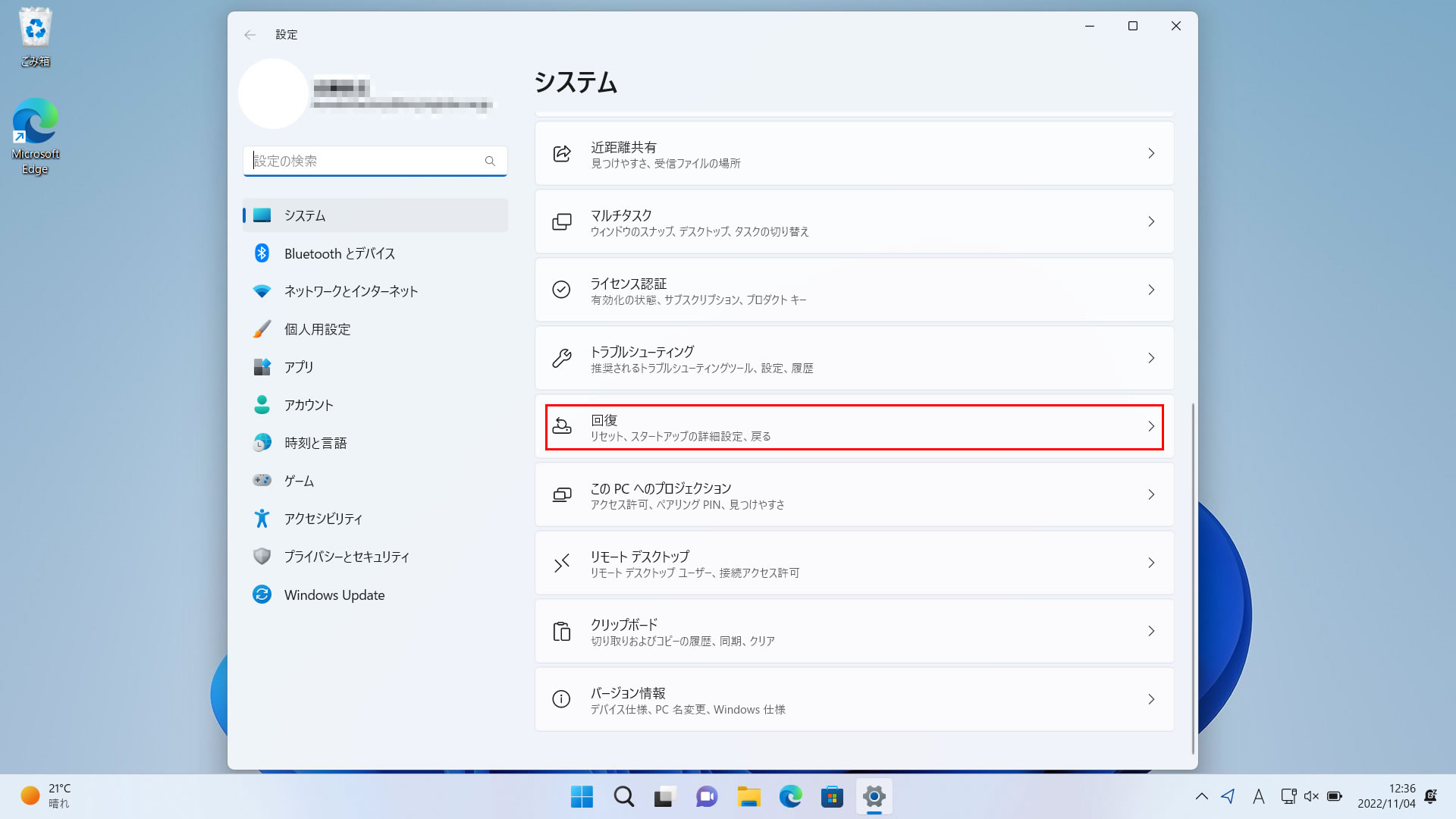Click the 時刻と言語 globe clock icon
Viewport: 1456px width, 819px height.
point(262,443)
